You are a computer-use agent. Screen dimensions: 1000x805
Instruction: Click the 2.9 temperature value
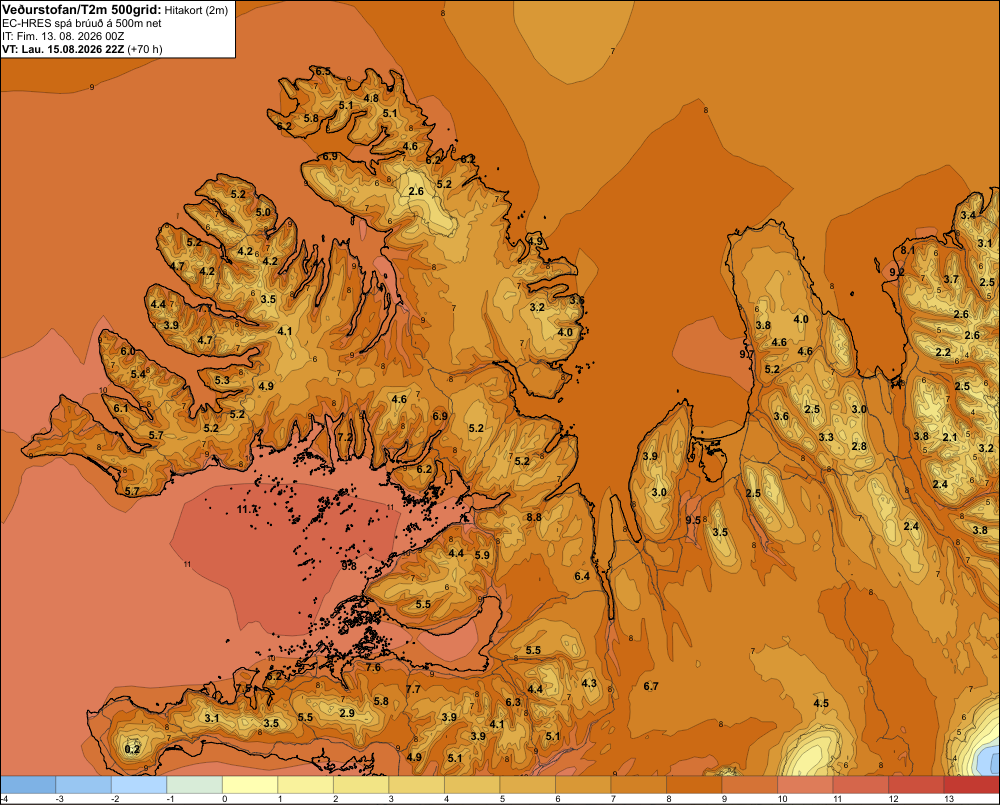[347, 713]
